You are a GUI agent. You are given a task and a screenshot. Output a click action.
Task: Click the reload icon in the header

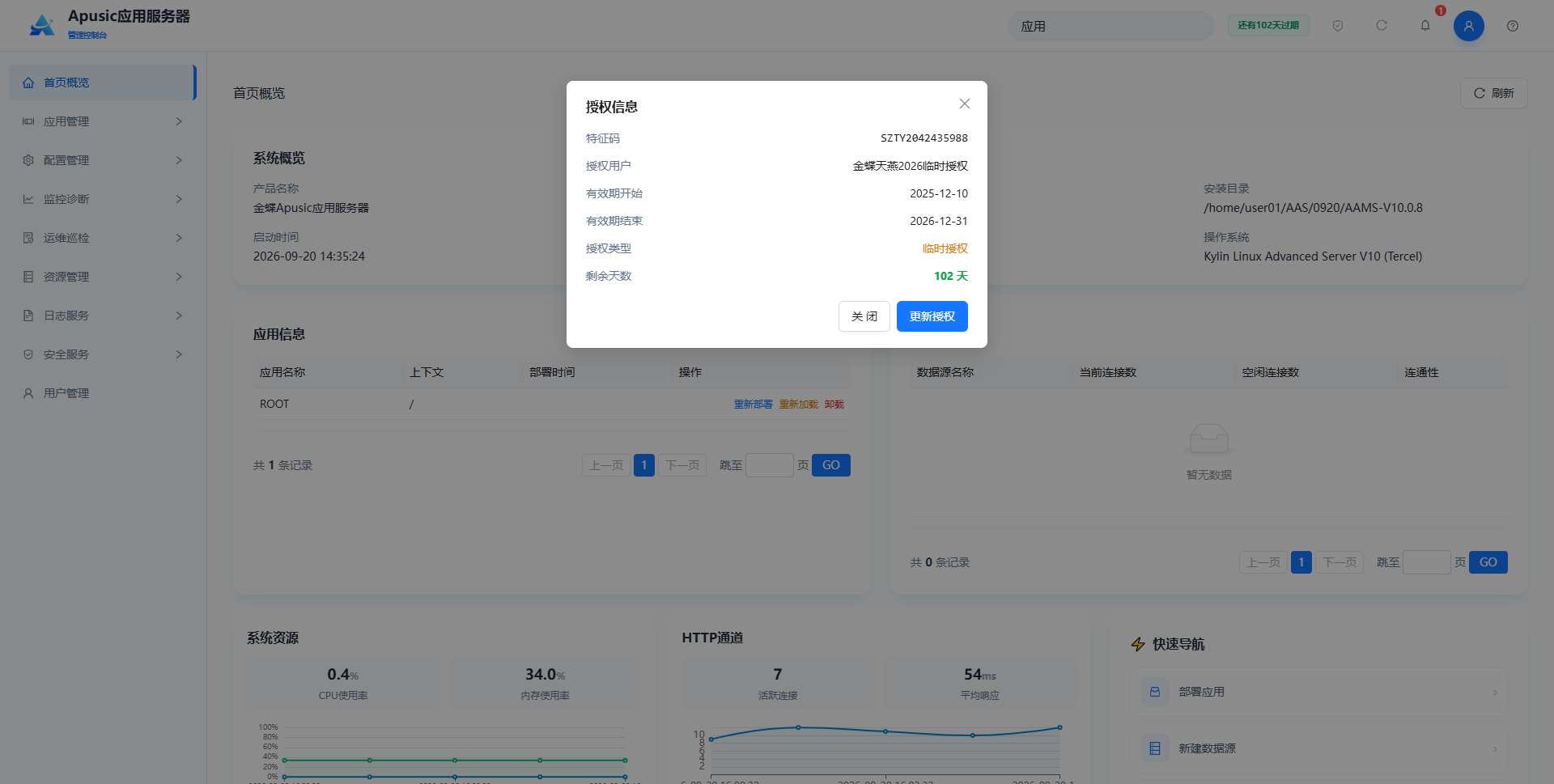pyautogui.click(x=1382, y=26)
